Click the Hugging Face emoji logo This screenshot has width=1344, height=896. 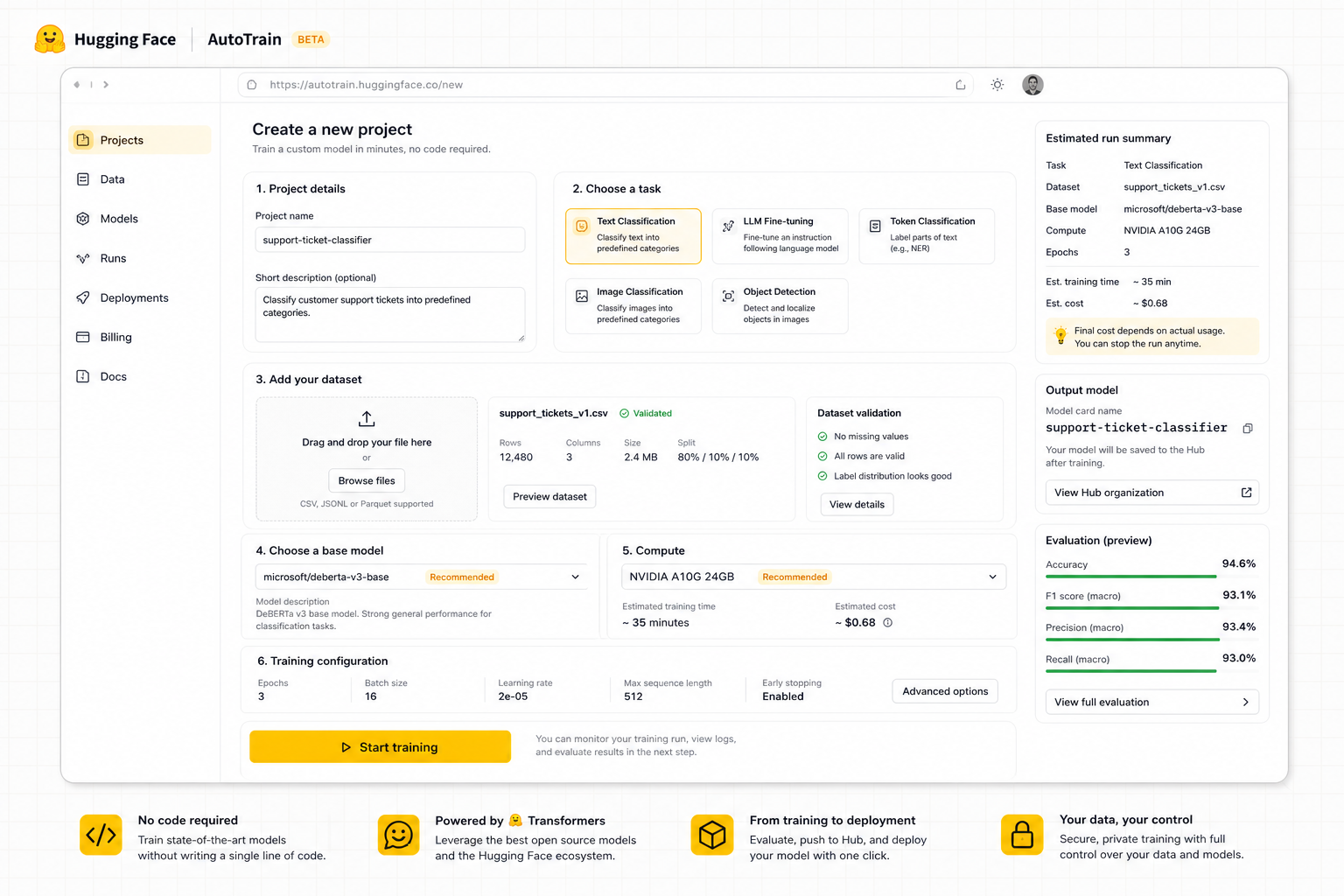(50, 38)
